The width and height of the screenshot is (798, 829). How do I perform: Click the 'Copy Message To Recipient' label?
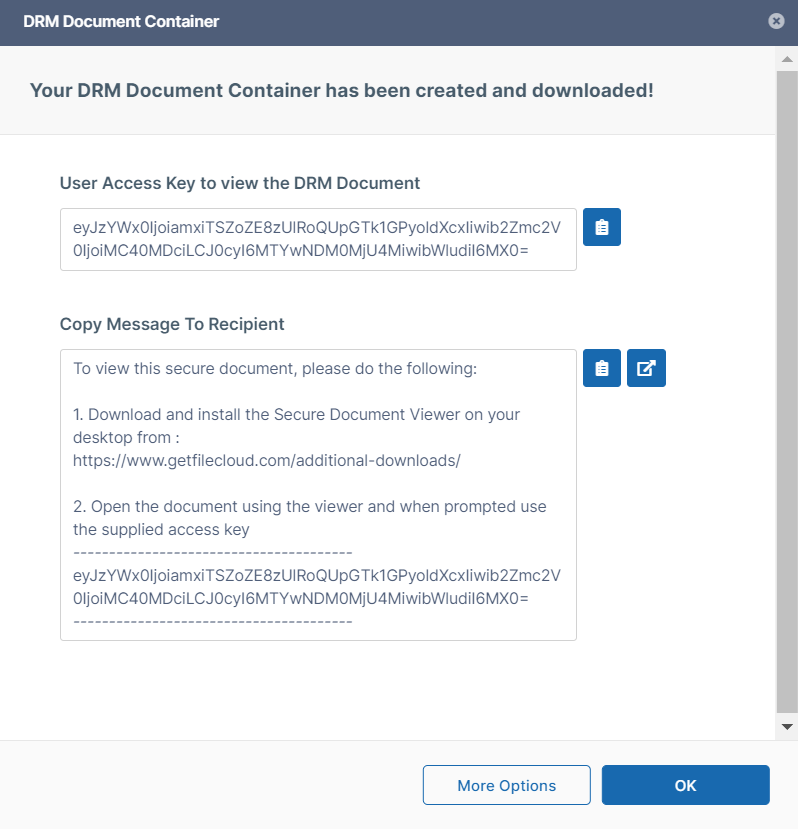click(172, 324)
